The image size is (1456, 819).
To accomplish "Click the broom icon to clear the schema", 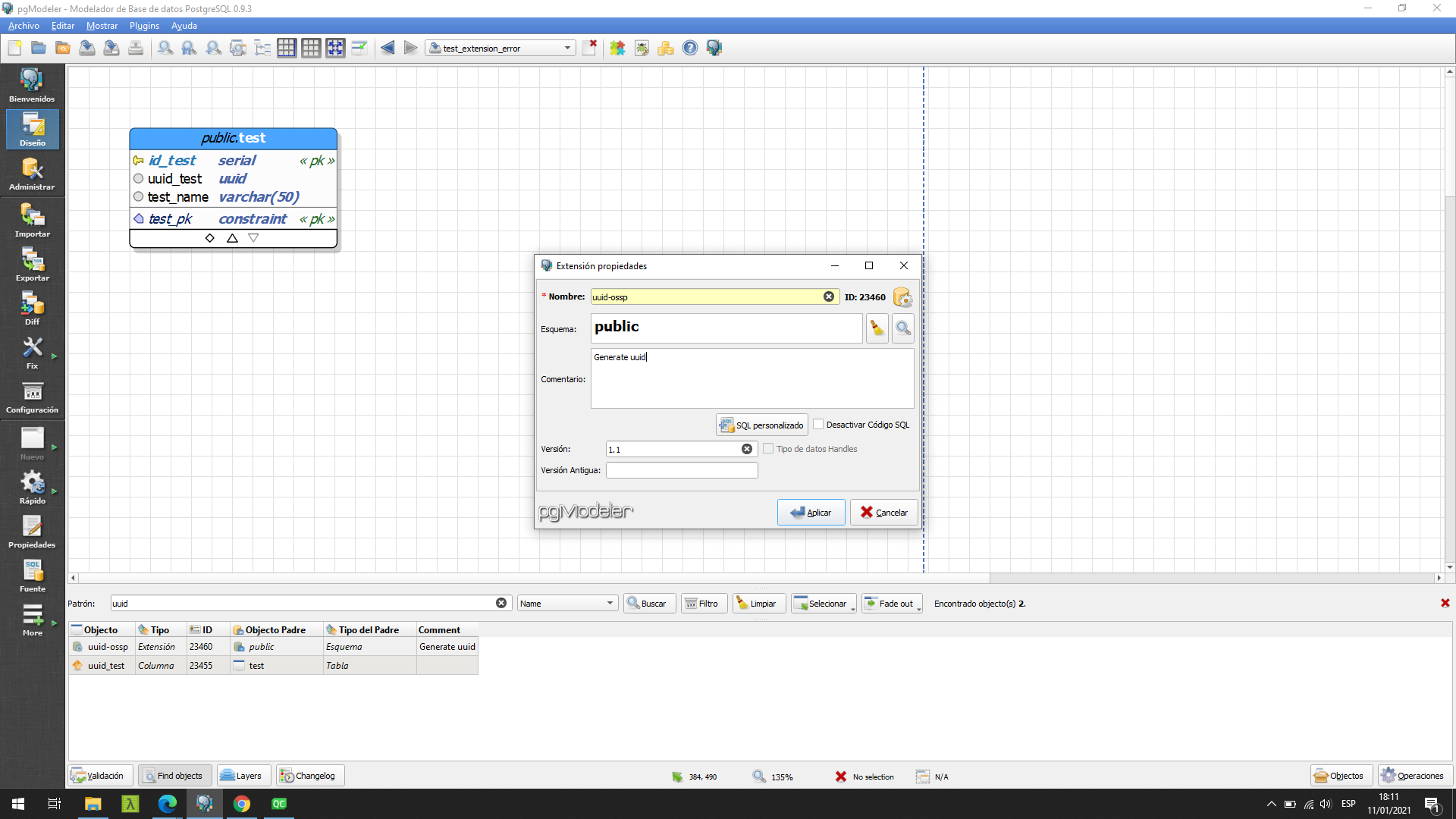I will 877,328.
